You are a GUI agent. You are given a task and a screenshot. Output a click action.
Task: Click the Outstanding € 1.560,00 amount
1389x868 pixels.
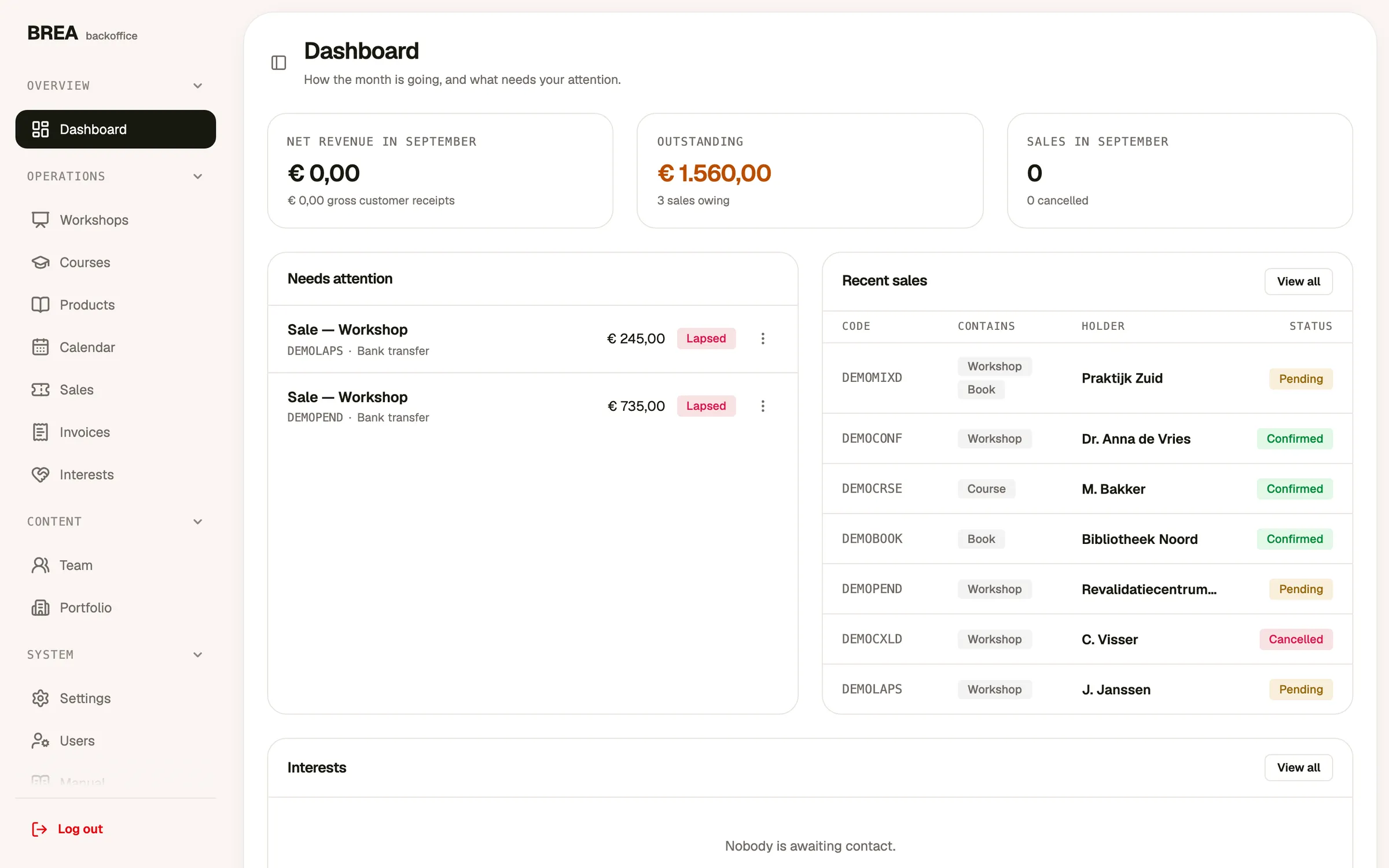[714, 173]
